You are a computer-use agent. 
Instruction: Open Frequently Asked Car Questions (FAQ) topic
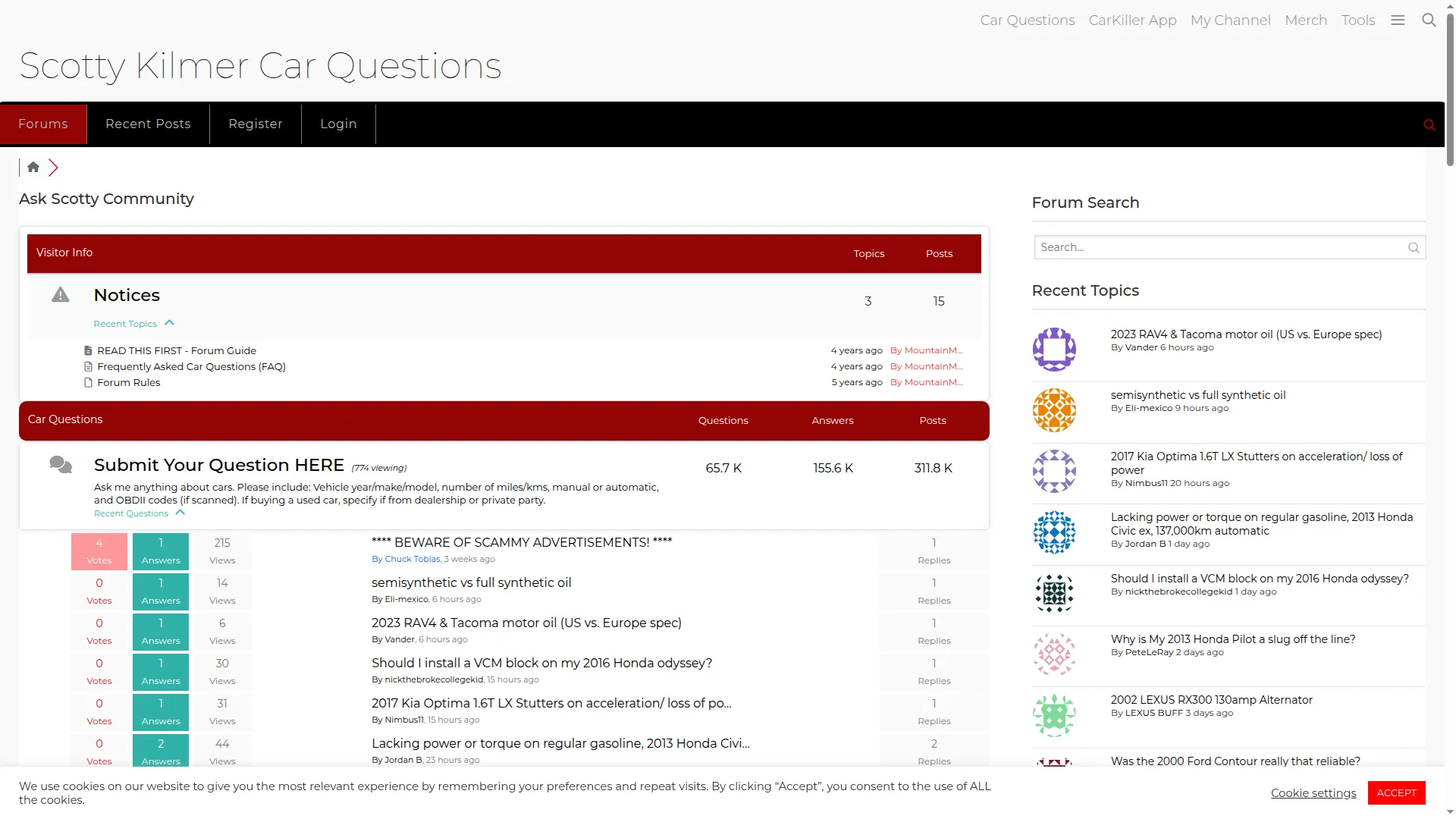[191, 367]
